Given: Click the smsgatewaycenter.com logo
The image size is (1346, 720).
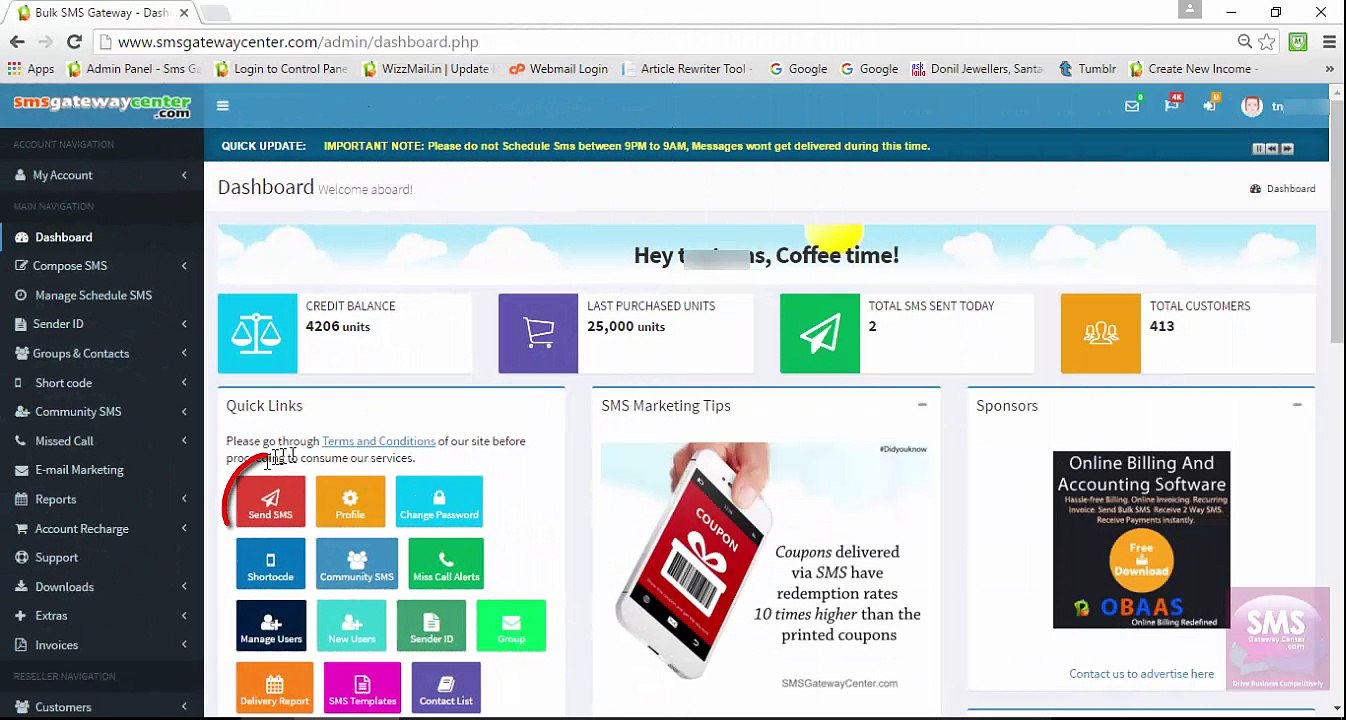Looking at the screenshot, I should [102, 106].
